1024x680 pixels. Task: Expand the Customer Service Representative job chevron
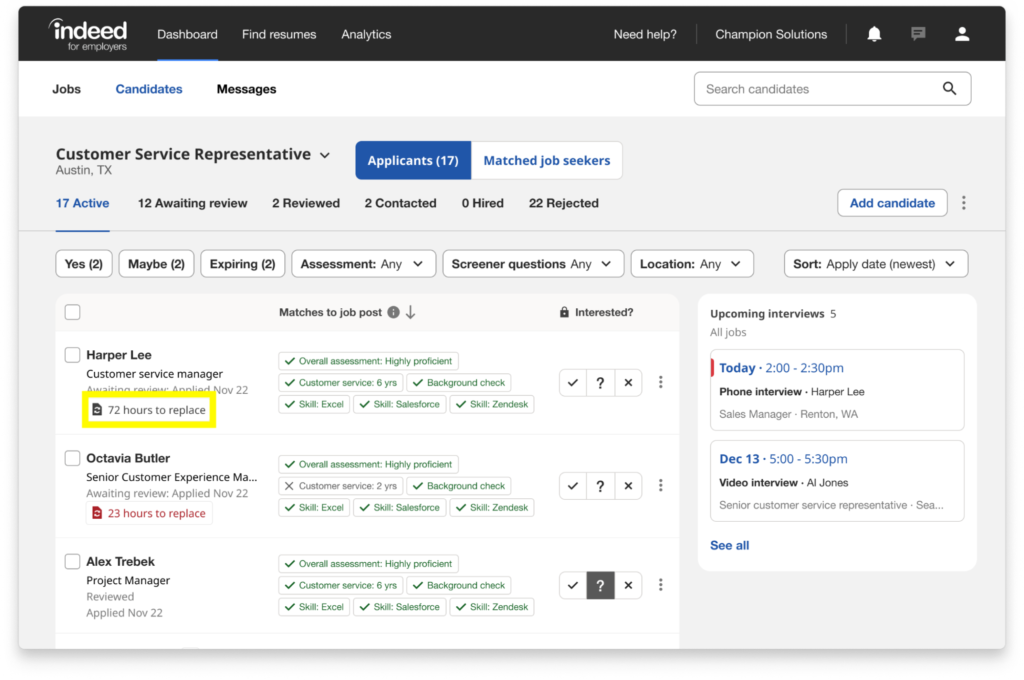324,155
